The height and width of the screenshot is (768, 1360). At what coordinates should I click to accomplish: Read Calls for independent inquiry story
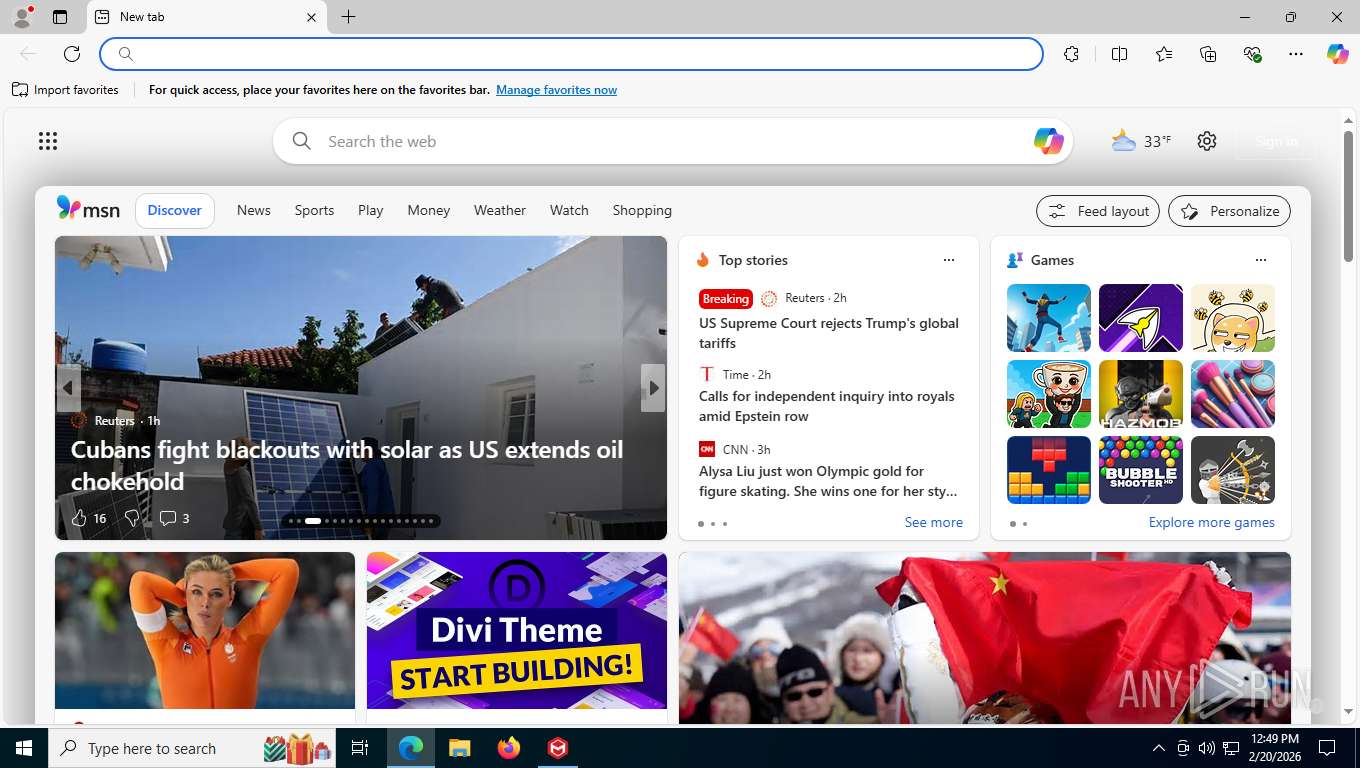[827, 406]
